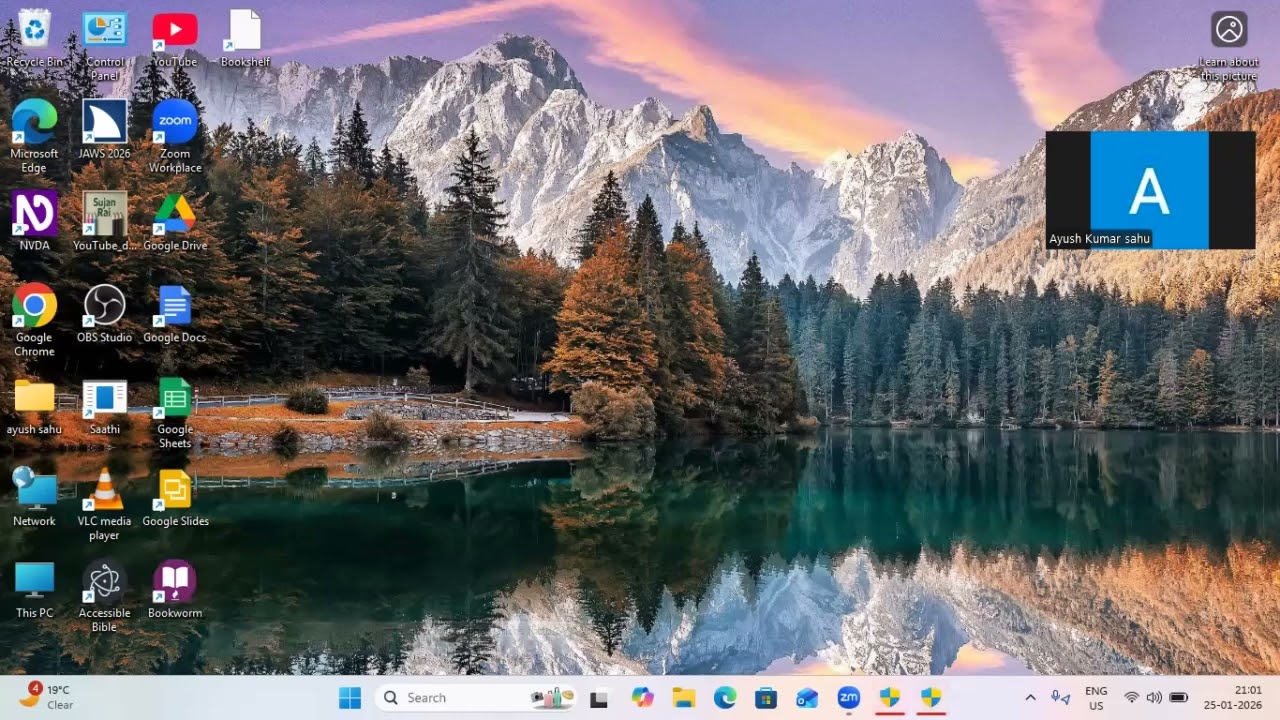Open the clock showing 21:01 25-01-2026
The width and height of the screenshot is (1280, 720).
tap(1233, 698)
